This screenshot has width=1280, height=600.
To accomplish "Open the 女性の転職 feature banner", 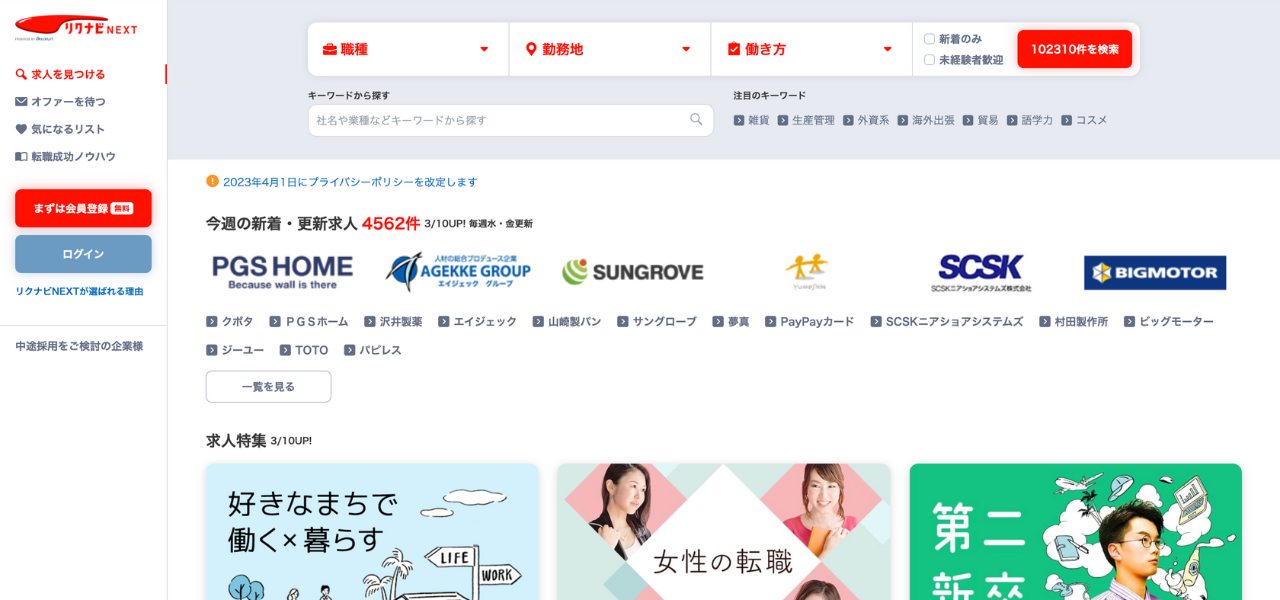I will tap(723, 531).
